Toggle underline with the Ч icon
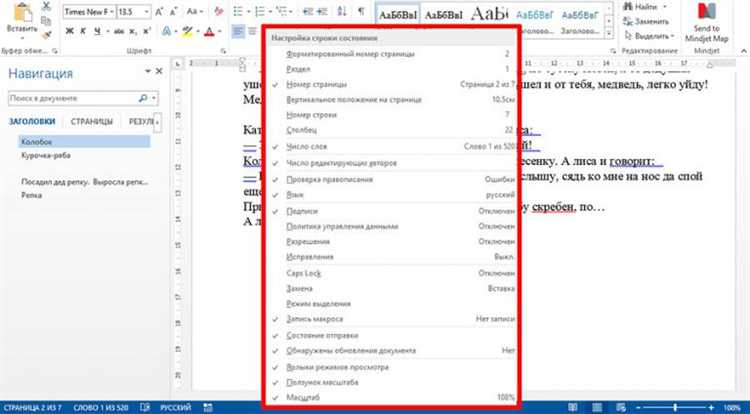Screen dimensions: 750x414 pyautogui.click(x=97, y=32)
